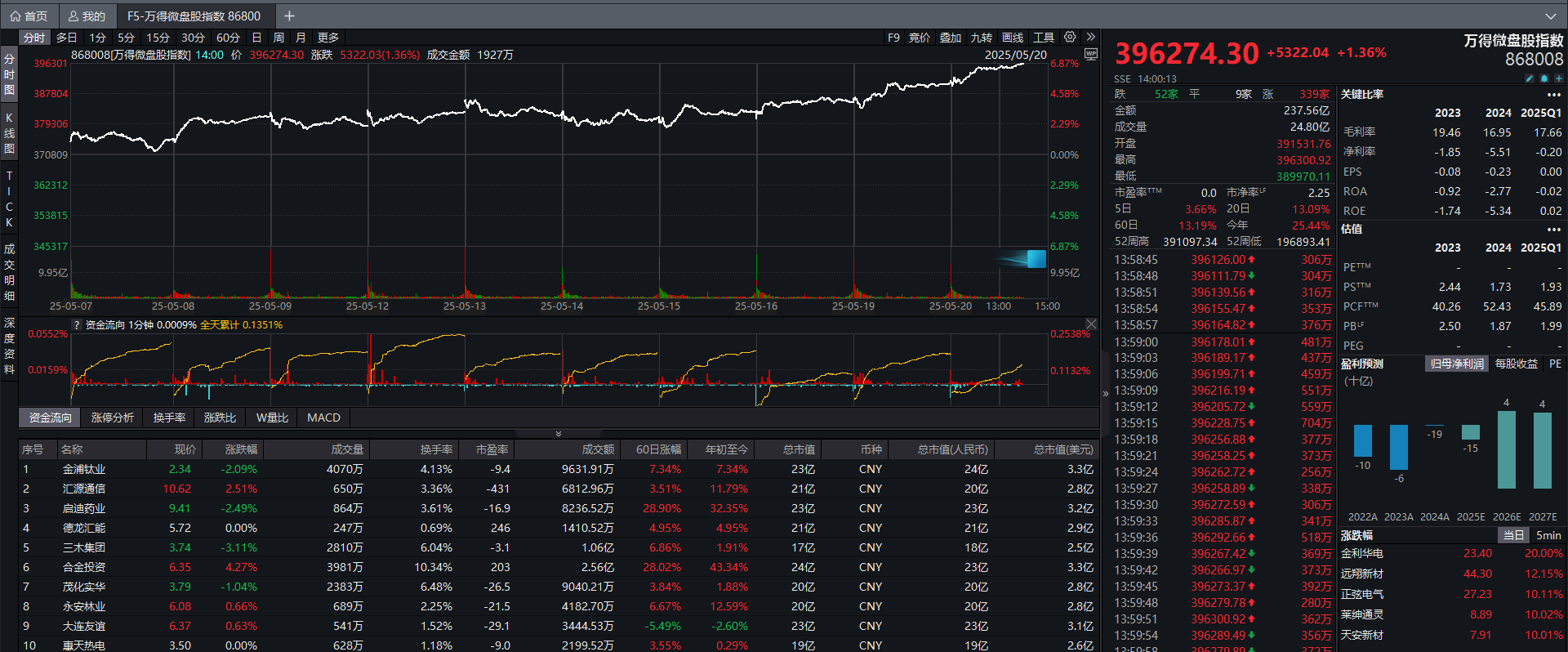This screenshot has height=652, width=1568.
Task: Switch earnings forecast to PE view
Action: point(1555,364)
